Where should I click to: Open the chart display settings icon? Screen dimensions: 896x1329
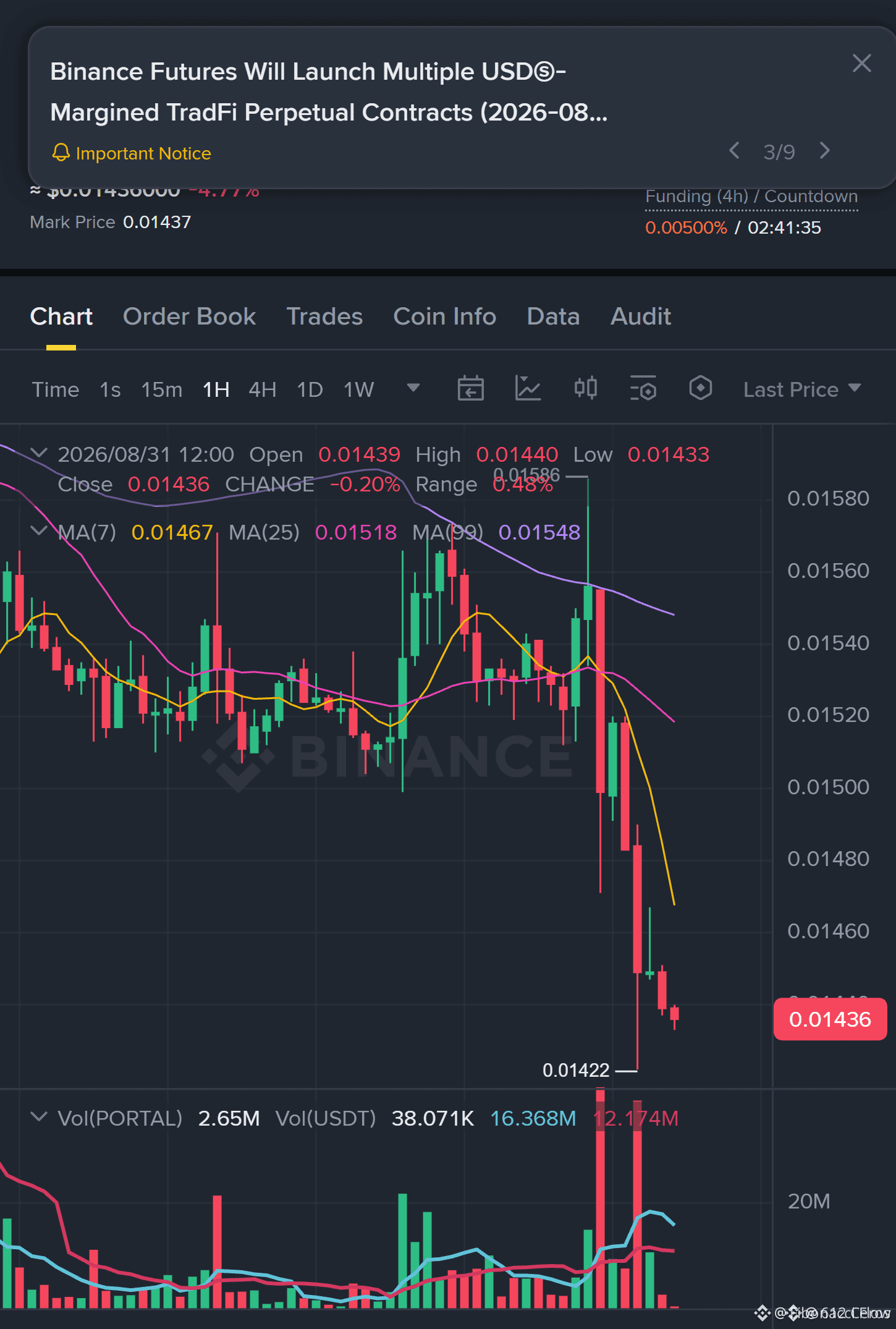pyautogui.click(x=643, y=388)
